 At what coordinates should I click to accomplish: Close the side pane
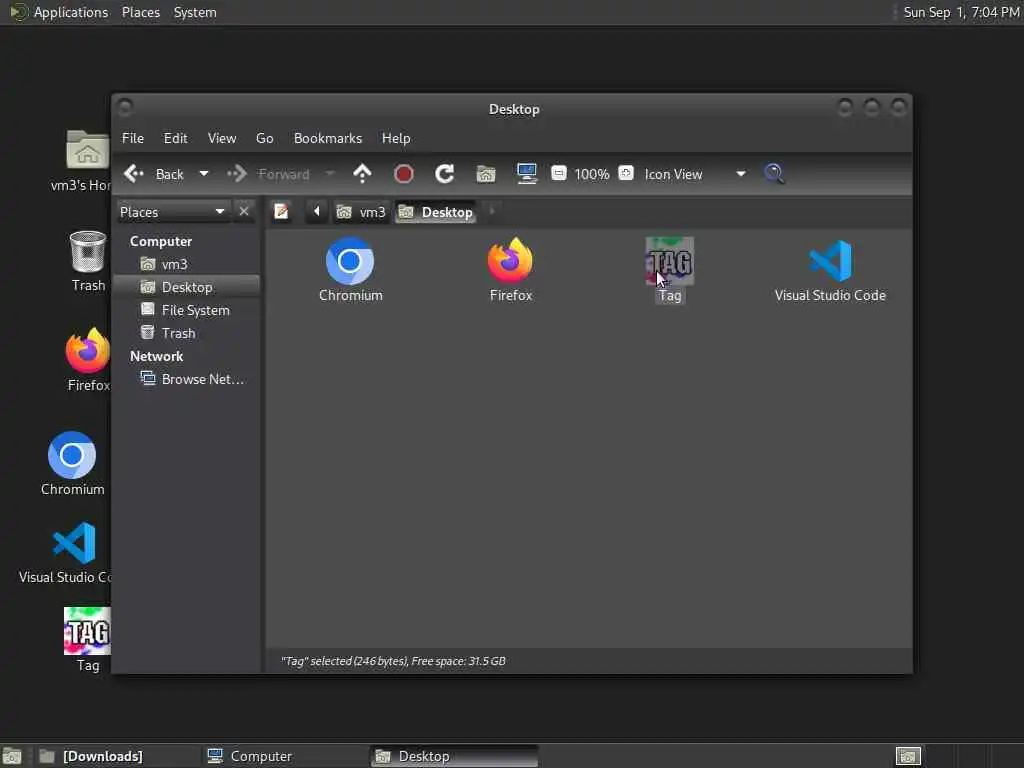tap(244, 212)
